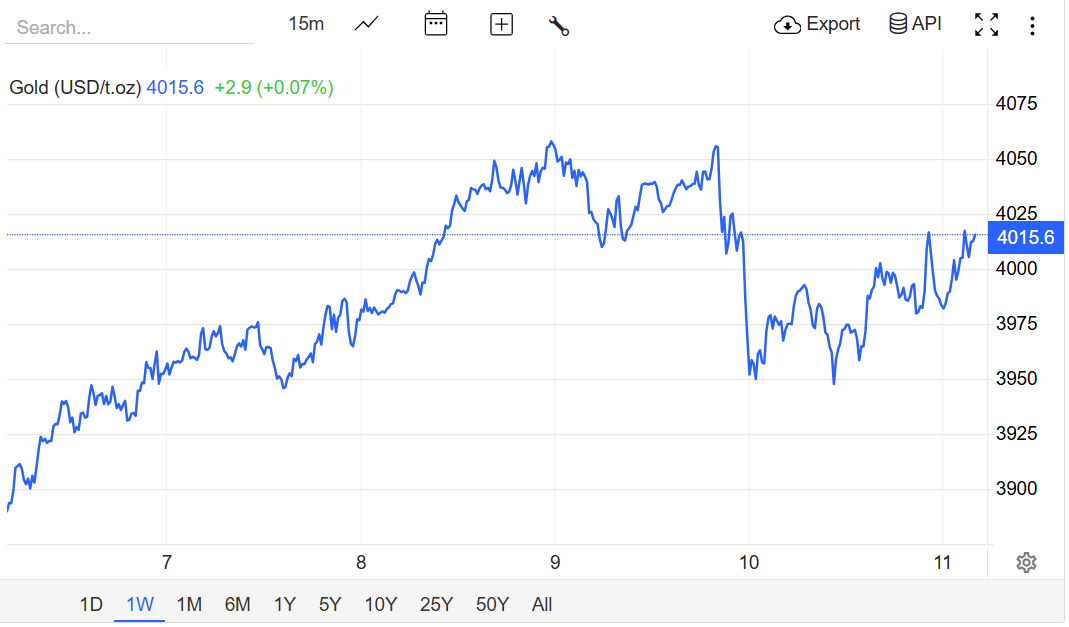Switch to the 1Y range
The image size is (1069, 627).
[x=285, y=604]
